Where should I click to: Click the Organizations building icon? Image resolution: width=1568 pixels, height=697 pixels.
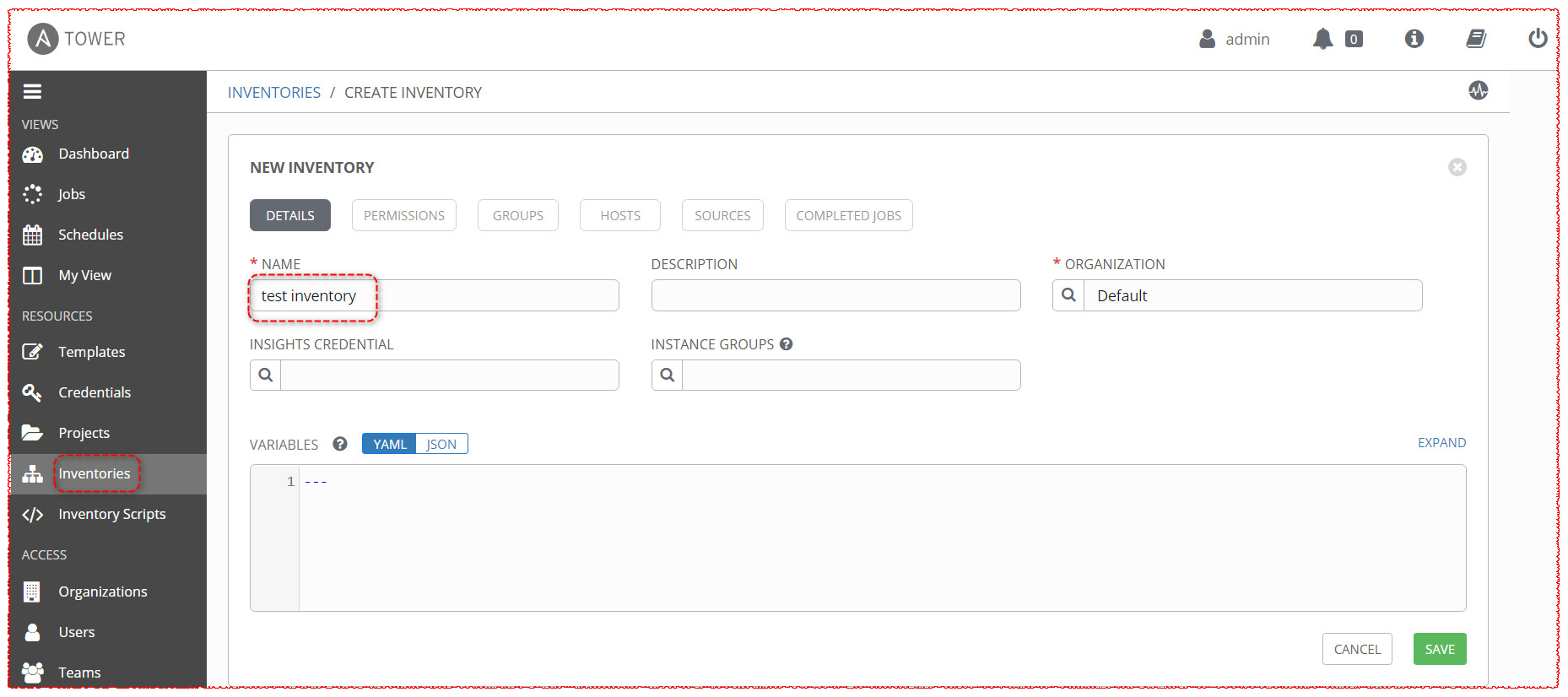point(32,592)
